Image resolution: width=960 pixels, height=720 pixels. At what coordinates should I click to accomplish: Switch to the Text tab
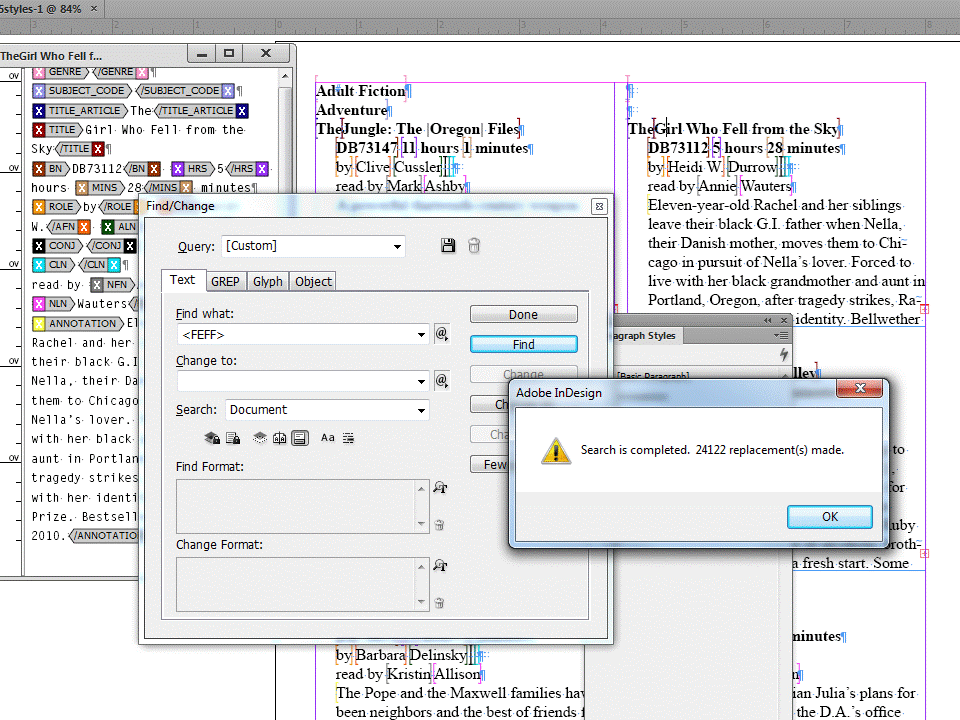click(182, 280)
